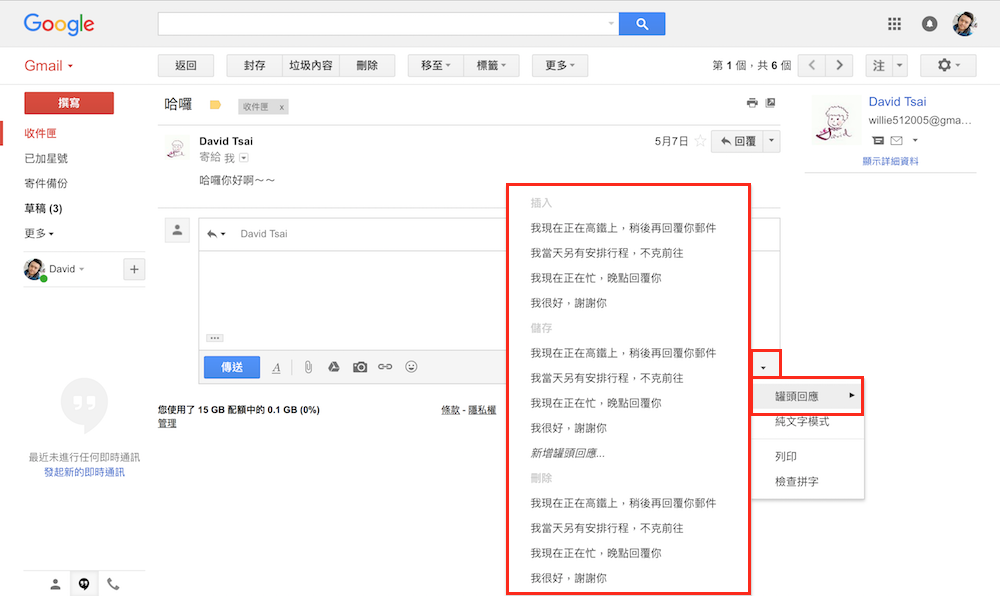This screenshot has width=1000, height=596.
Task: Click the blue 傳送 send button
Action: [x=232, y=367]
